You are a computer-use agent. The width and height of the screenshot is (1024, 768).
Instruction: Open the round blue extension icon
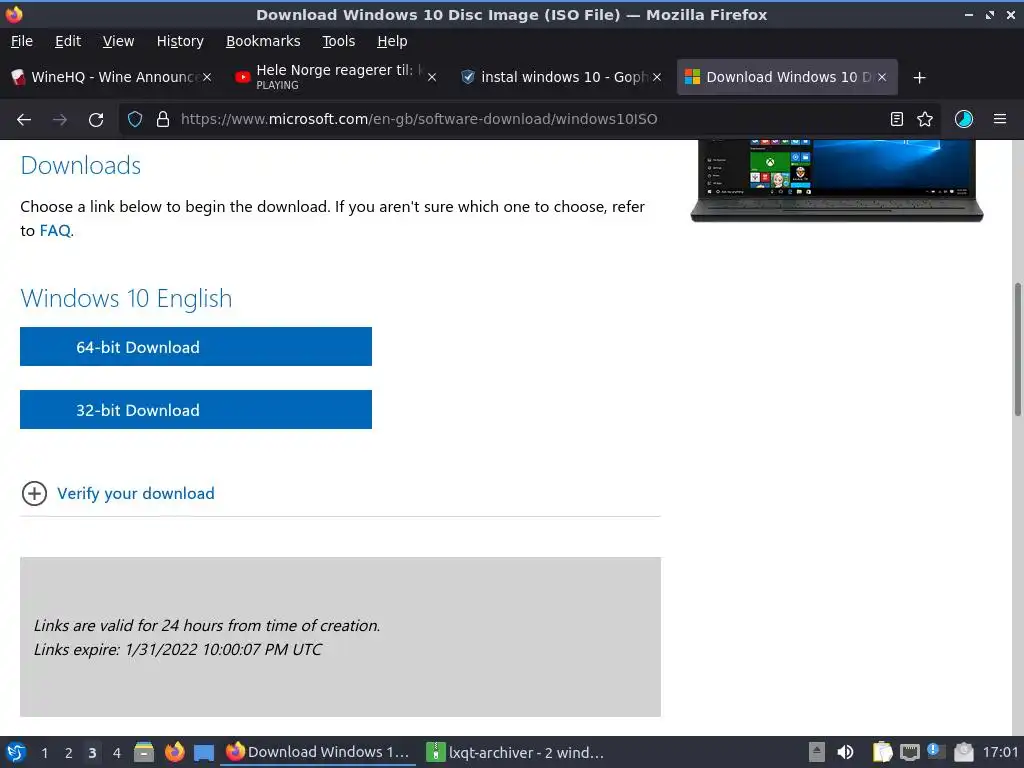tap(964, 119)
